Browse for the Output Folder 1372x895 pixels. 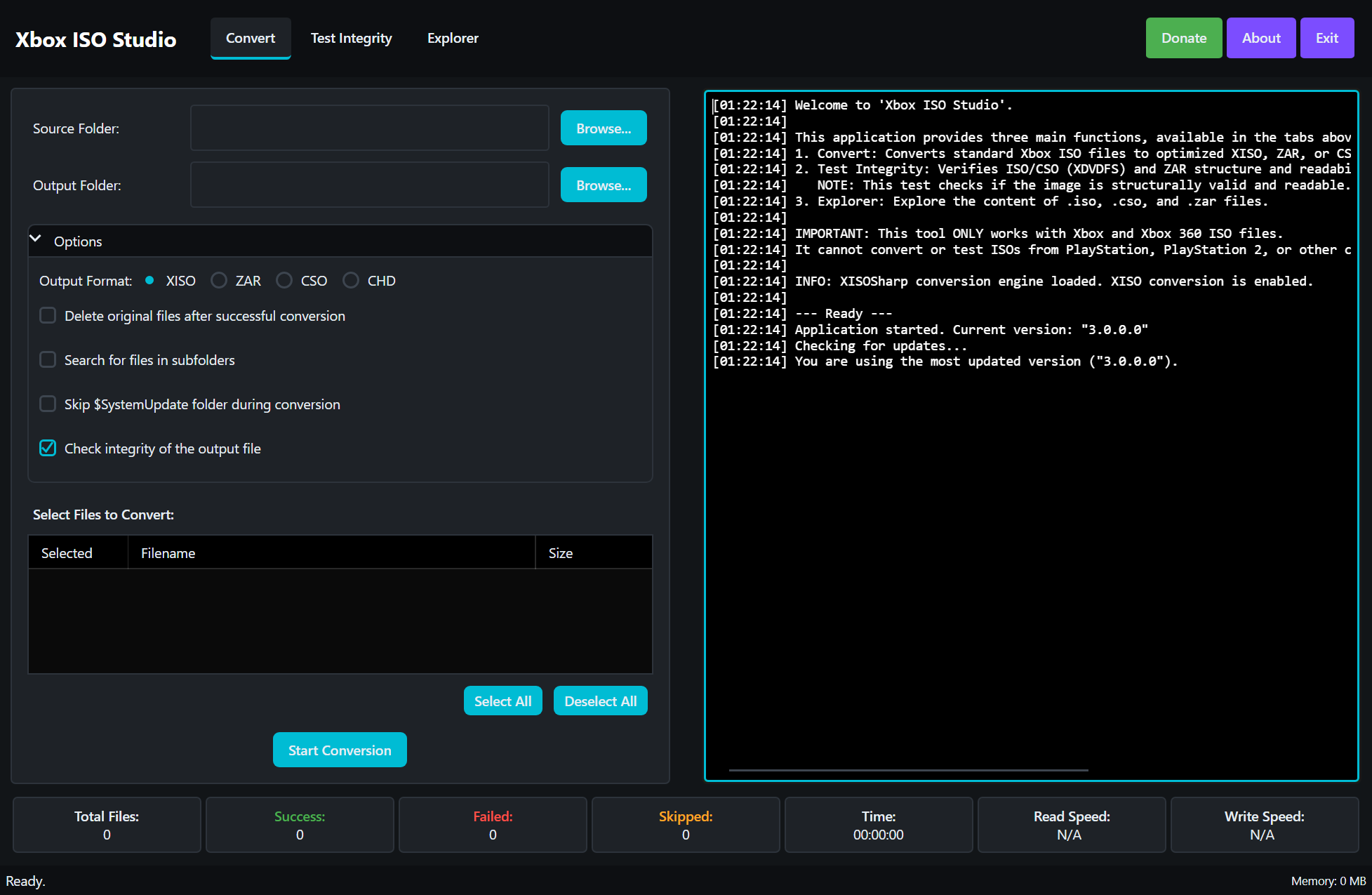(x=604, y=185)
